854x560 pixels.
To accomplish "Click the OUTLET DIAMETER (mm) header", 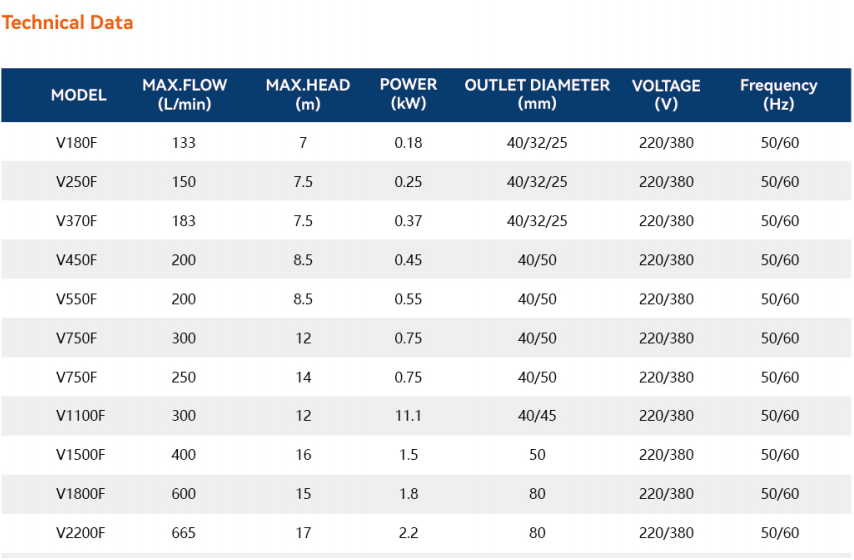I will click(x=537, y=94).
